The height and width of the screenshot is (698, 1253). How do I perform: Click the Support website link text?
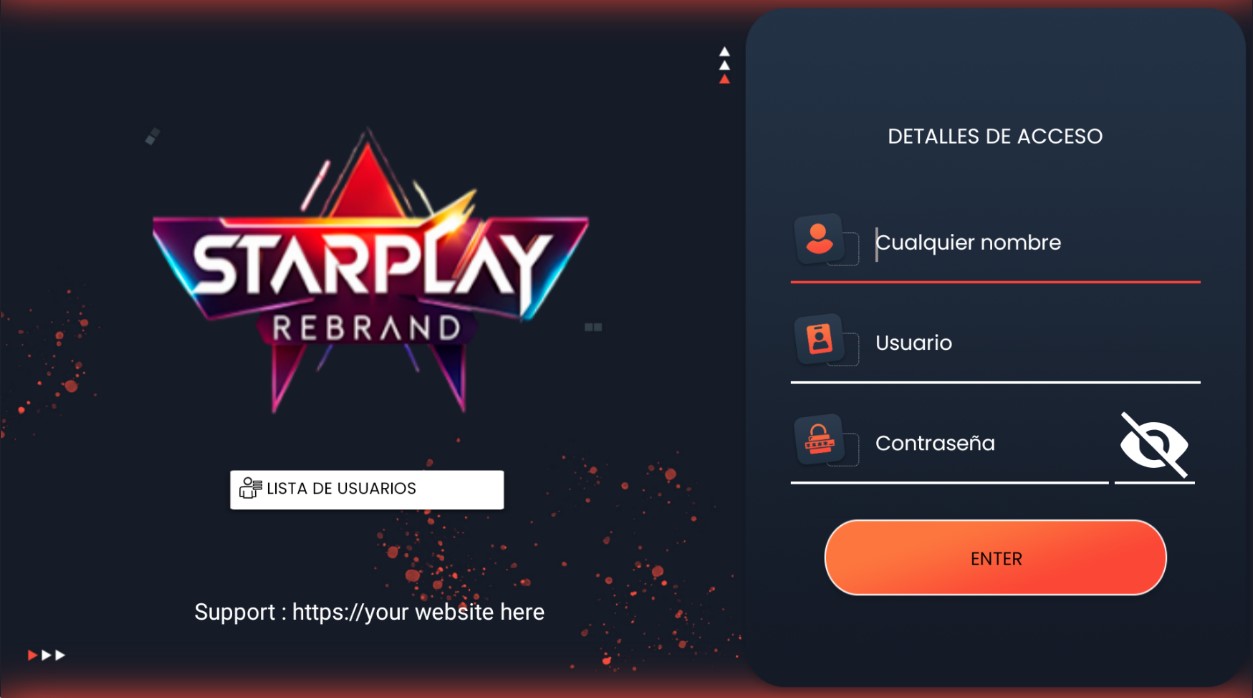pos(369,612)
